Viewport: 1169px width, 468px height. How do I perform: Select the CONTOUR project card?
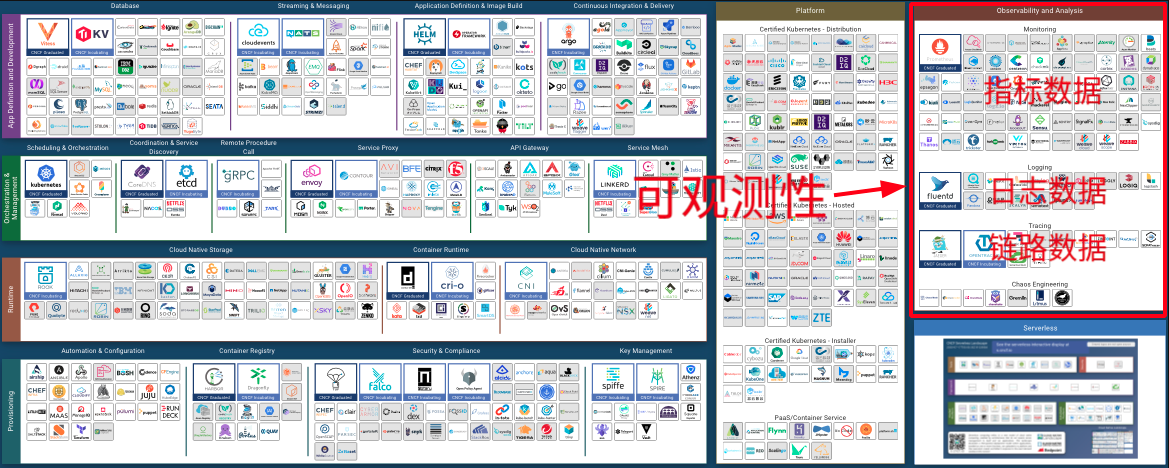[x=356, y=178]
